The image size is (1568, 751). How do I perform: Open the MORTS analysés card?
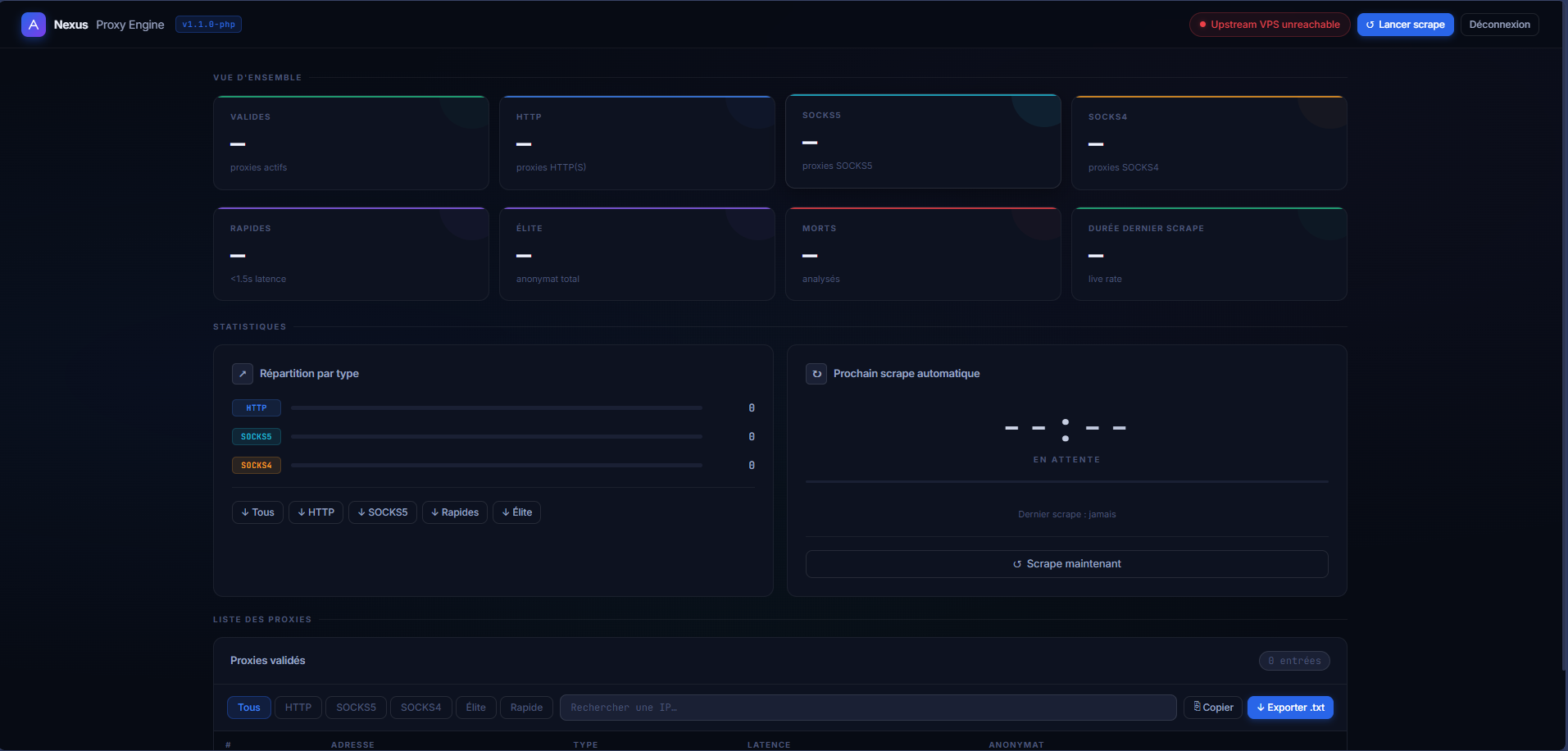pyautogui.click(x=923, y=254)
